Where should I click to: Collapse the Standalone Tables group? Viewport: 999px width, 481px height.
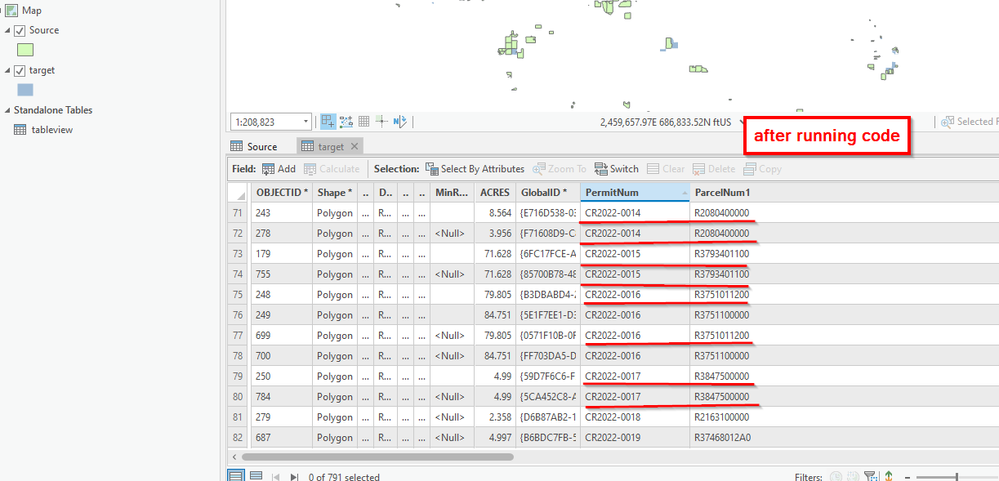(x=8, y=110)
